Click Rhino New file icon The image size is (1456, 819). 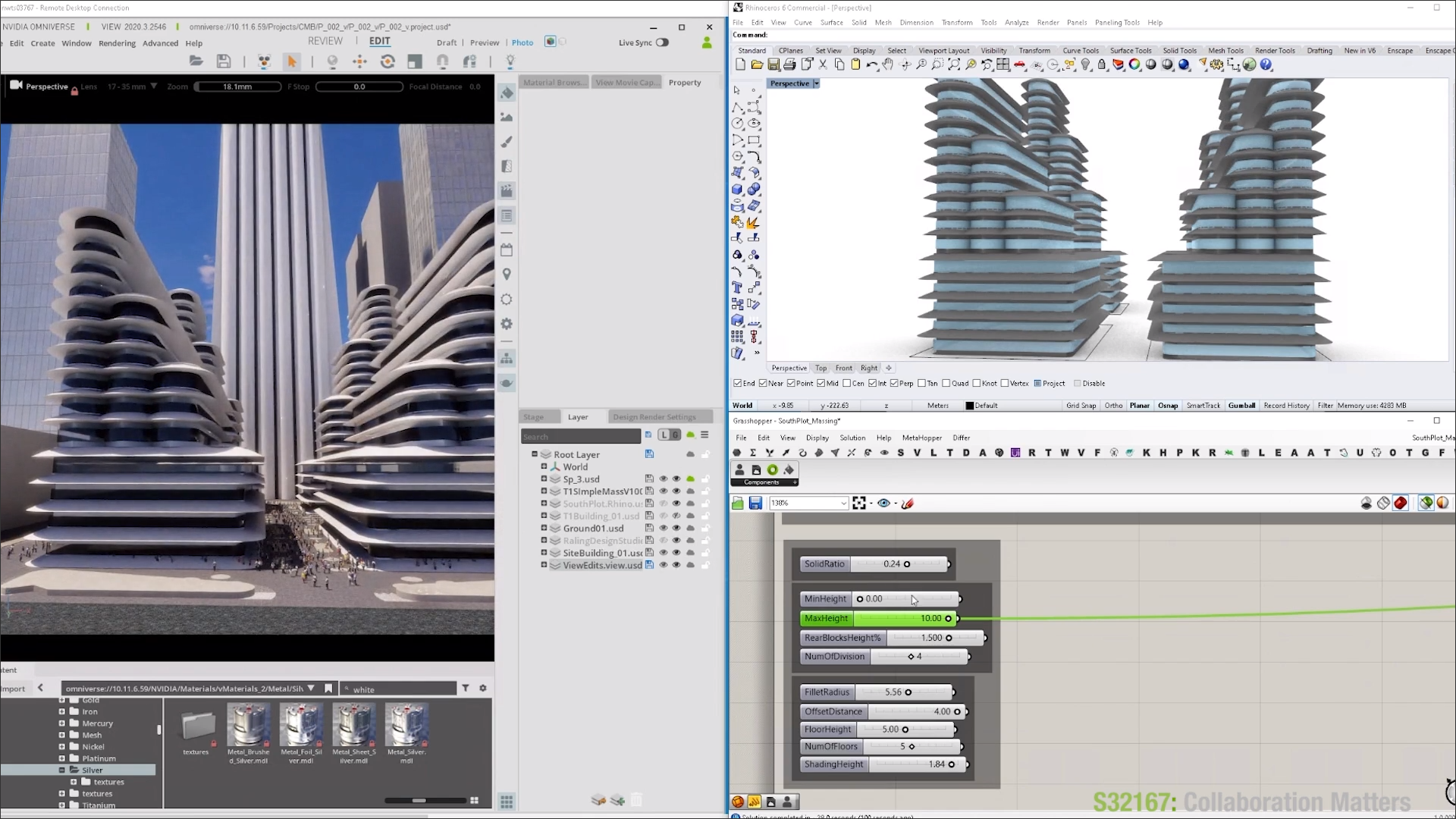pos(740,65)
